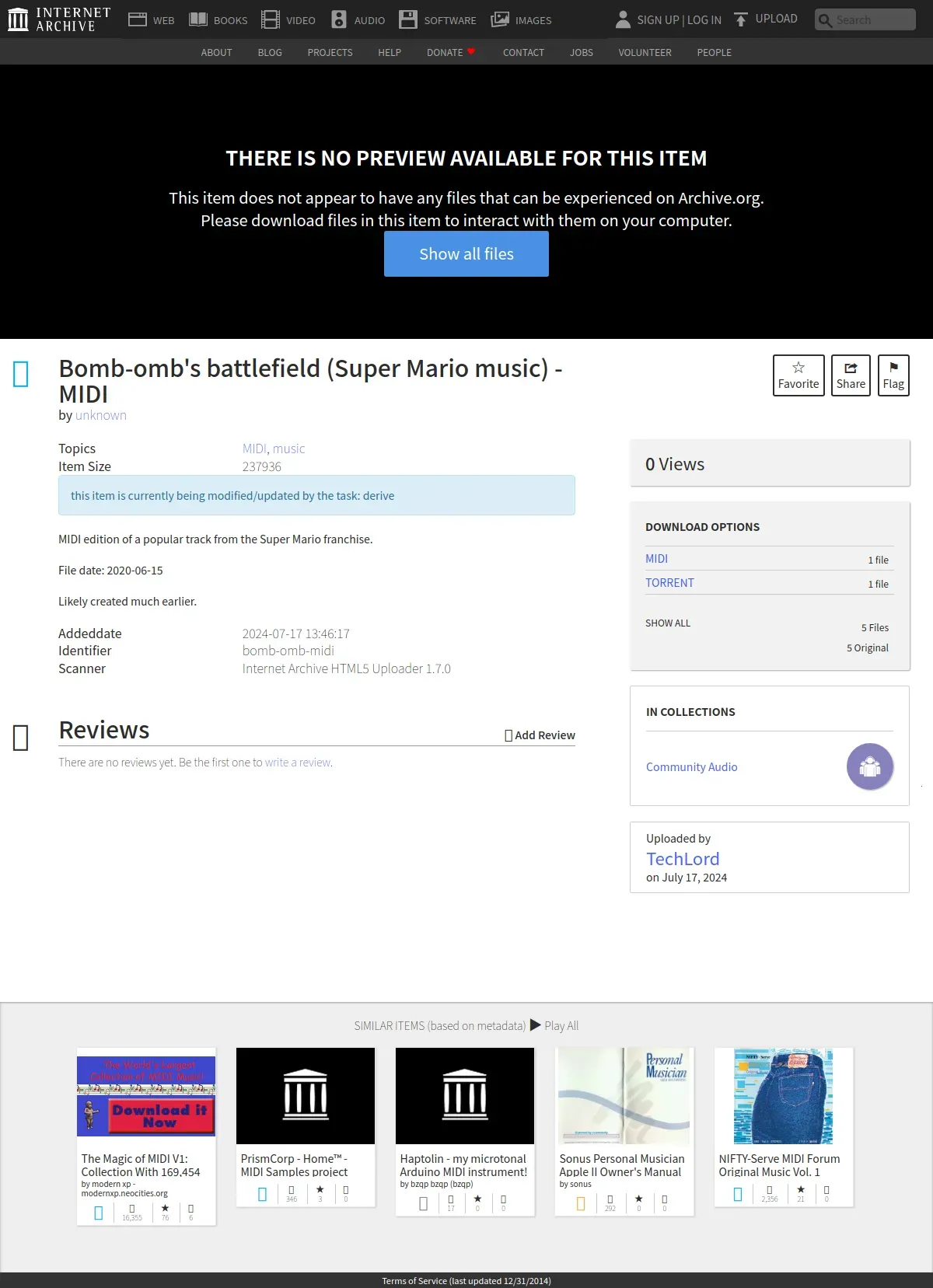Viewport: 933px width, 1288px height.
Task: Open the Community Audio collection link
Action: (x=691, y=766)
